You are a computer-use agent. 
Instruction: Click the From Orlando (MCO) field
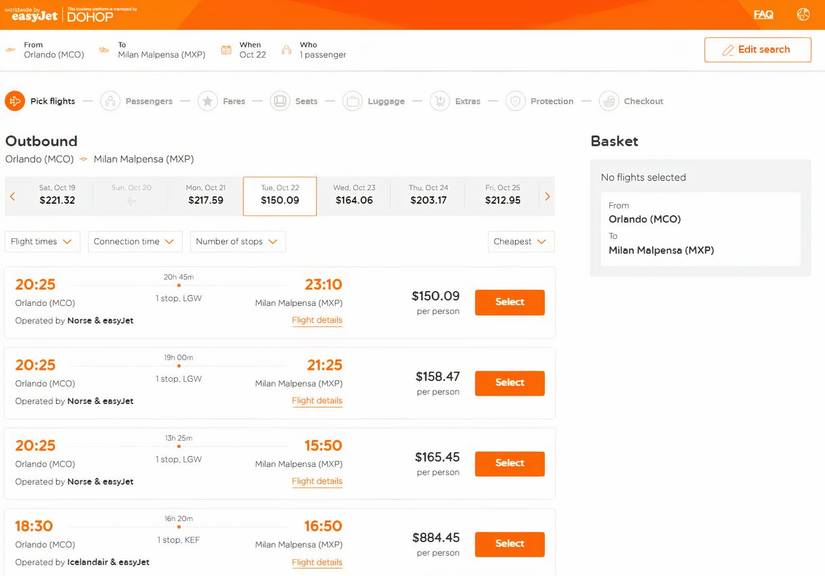pos(54,50)
